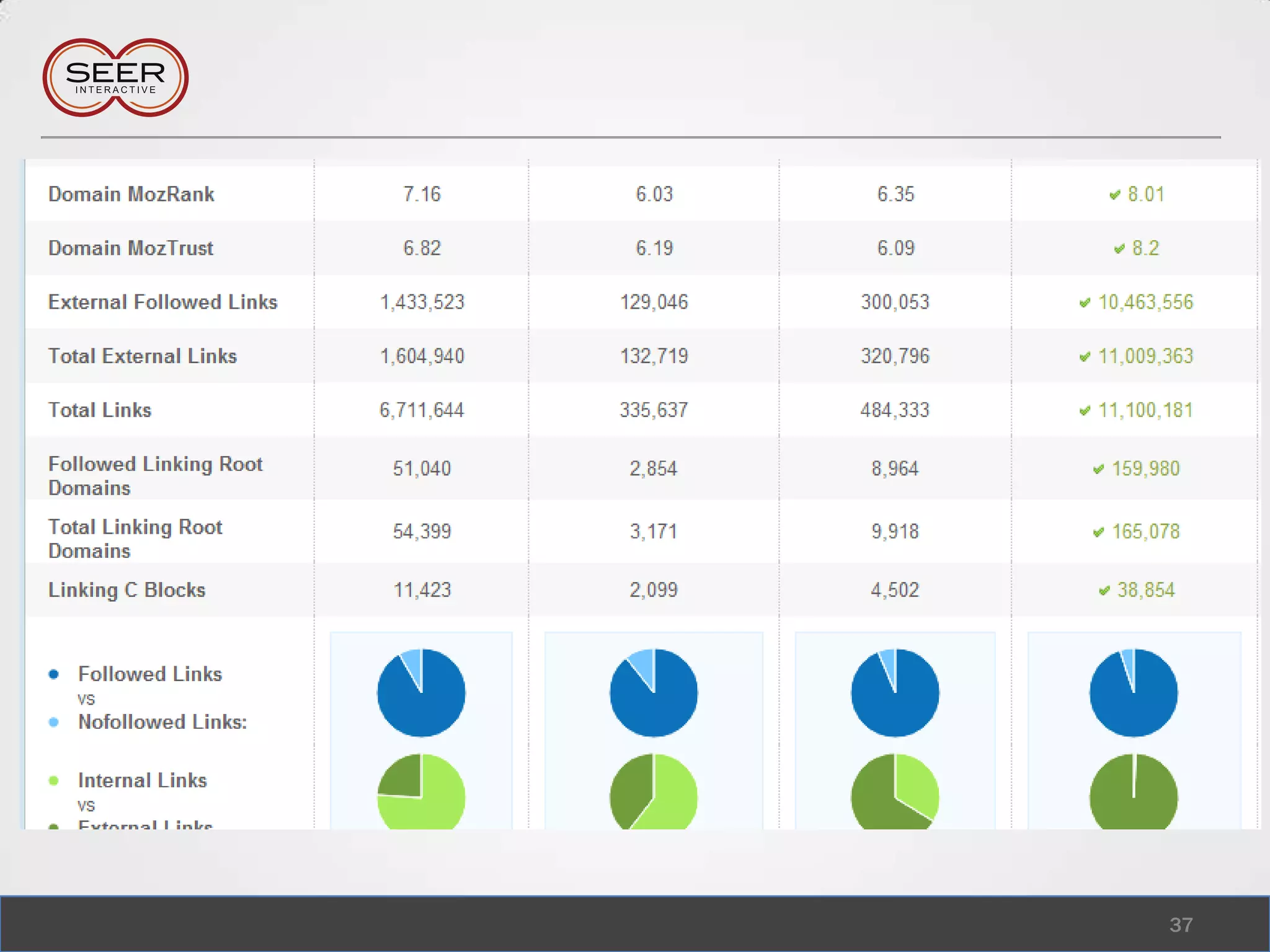Click checkmark next to 10,463,556 value
Image resolution: width=1270 pixels, height=952 pixels.
click(1085, 302)
